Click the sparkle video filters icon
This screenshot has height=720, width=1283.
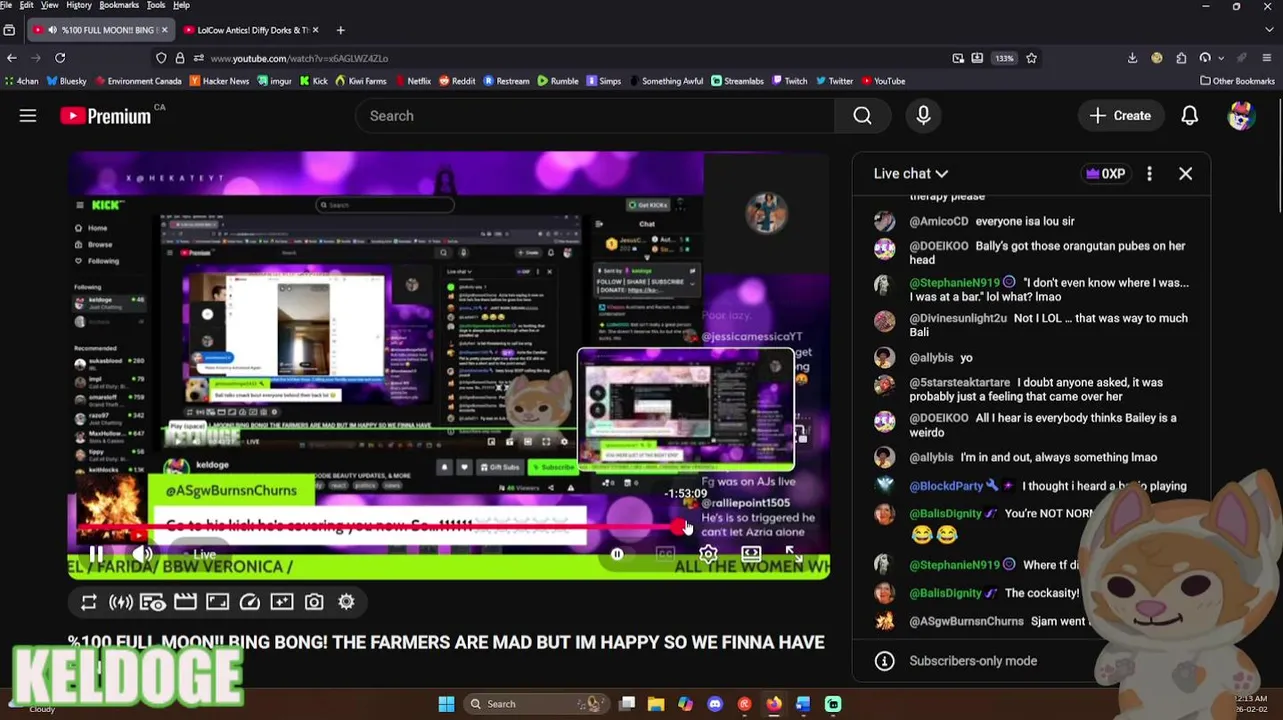282,602
